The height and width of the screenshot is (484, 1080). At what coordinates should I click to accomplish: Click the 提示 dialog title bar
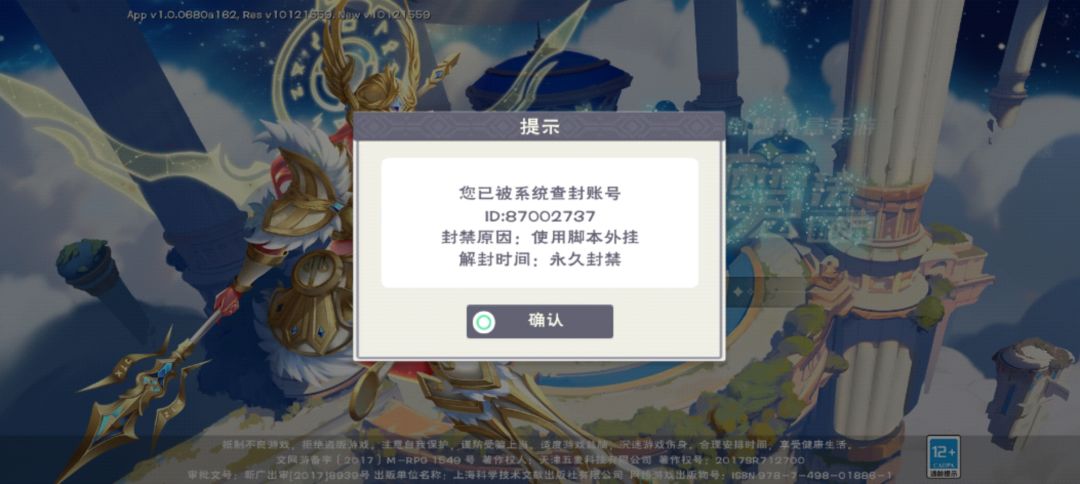[539, 127]
